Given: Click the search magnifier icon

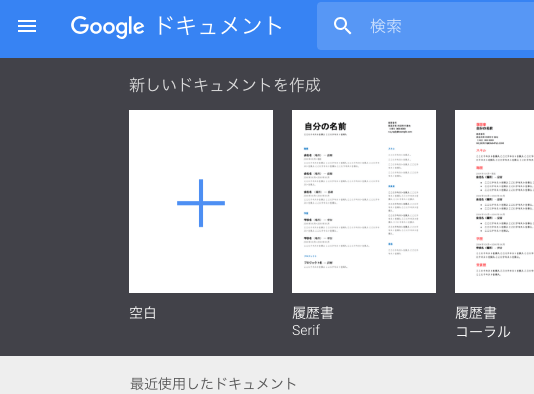Looking at the screenshot, I should [342, 26].
